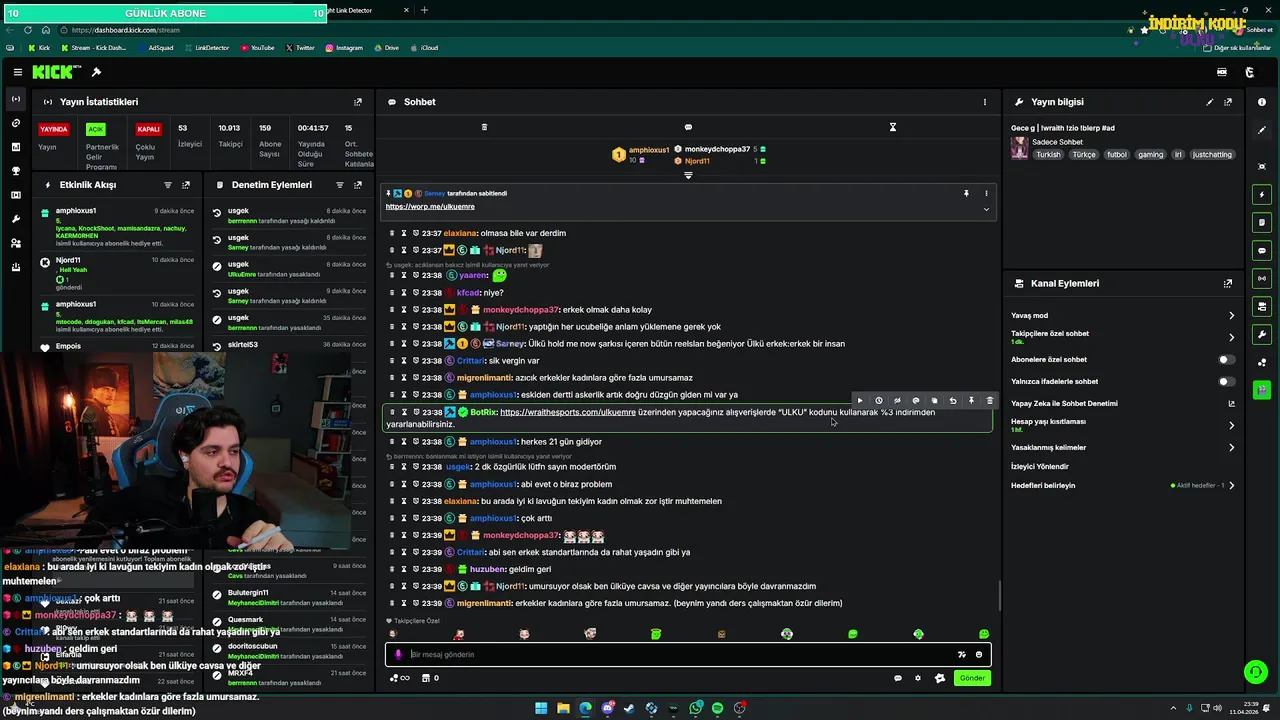Delete the hovered BotRix message with trash icon

click(990, 401)
